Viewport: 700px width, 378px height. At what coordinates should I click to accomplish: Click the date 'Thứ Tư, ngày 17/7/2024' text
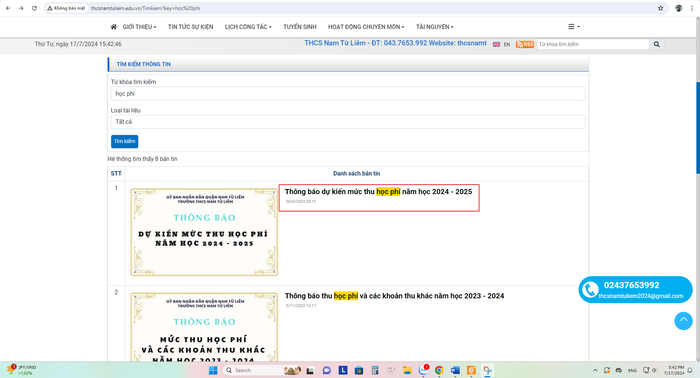pos(78,44)
